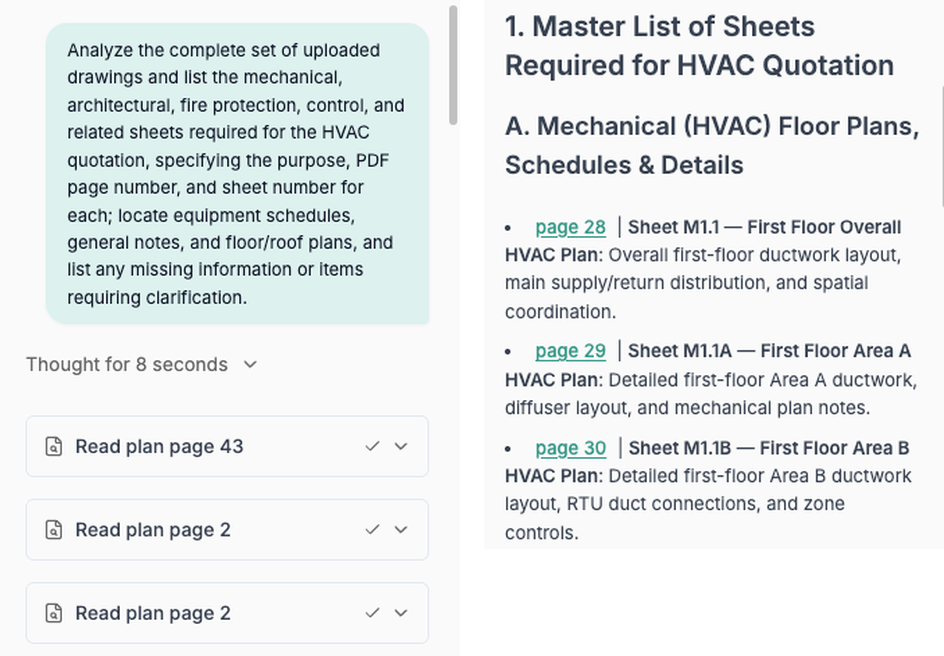944x656 pixels.
Task: Click the Thought for 8 seconds text
Action: (126, 364)
